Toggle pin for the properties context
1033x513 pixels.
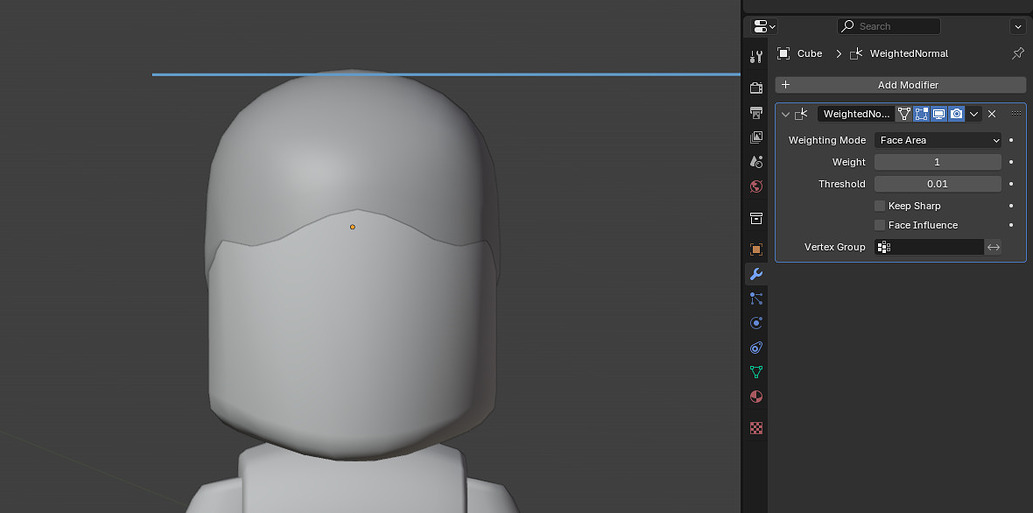click(1018, 53)
